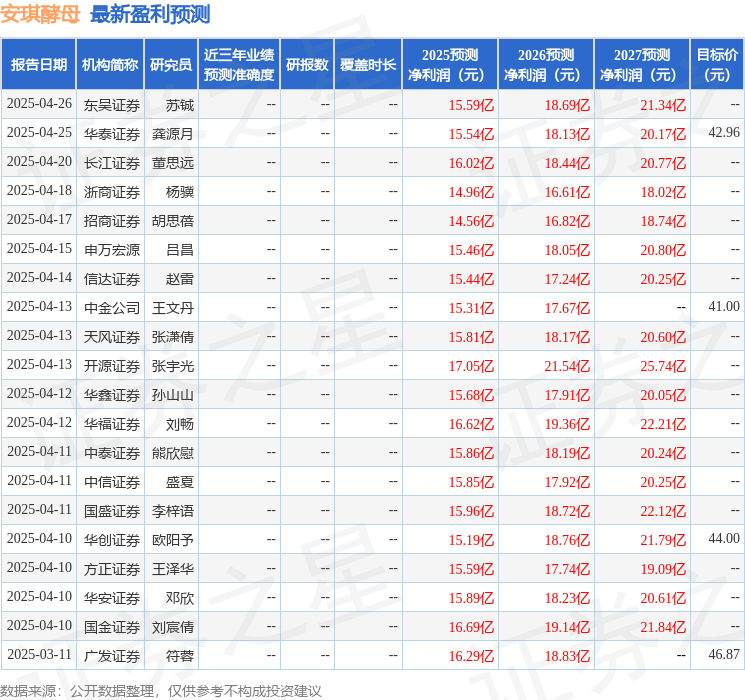Click target price 44.00
The height and width of the screenshot is (700, 745).
[724, 538]
